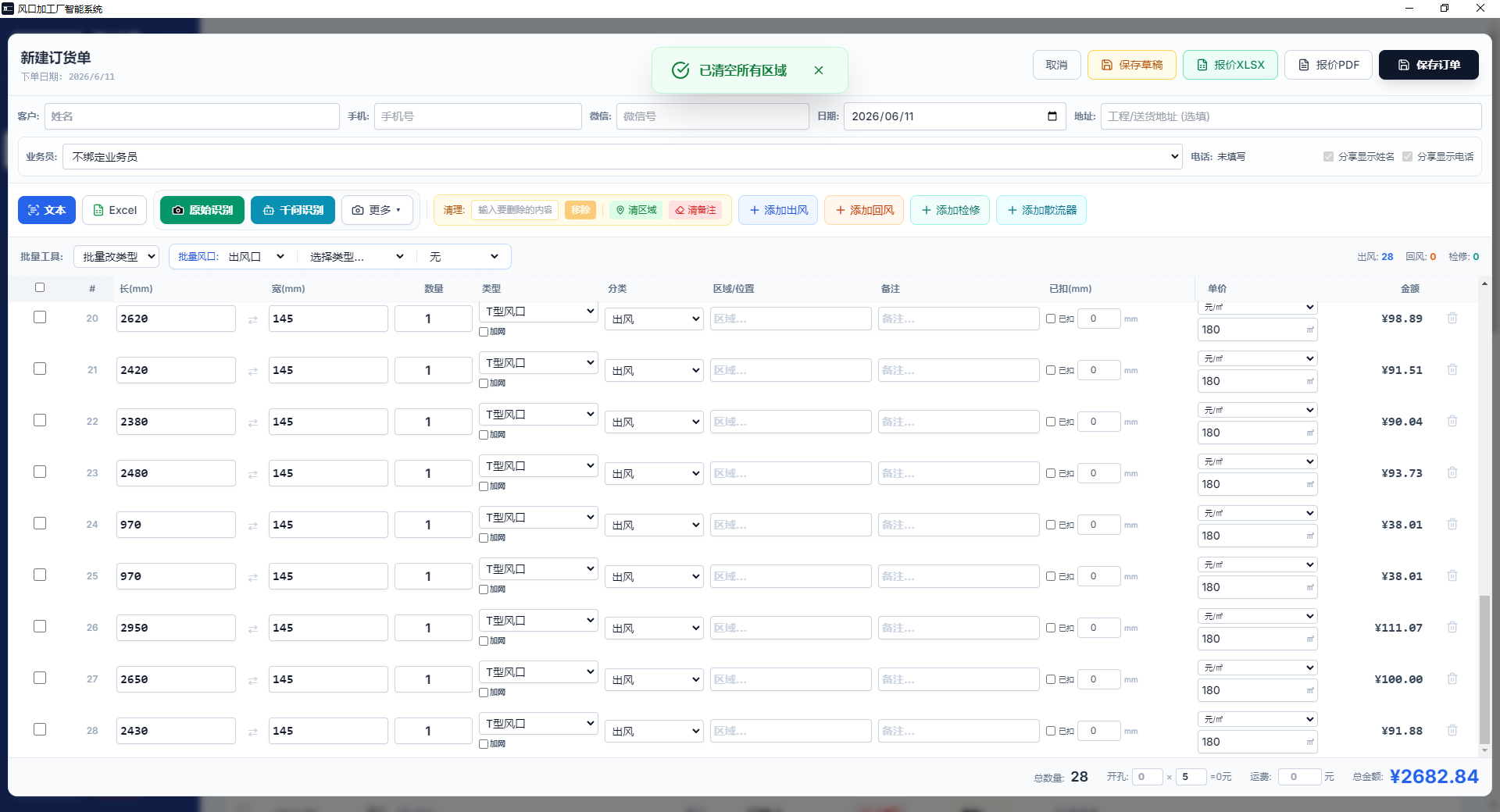The width and height of the screenshot is (1500, 812).
Task: Dismiss the 已清空所有区域 notification
Action: coord(819,70)
